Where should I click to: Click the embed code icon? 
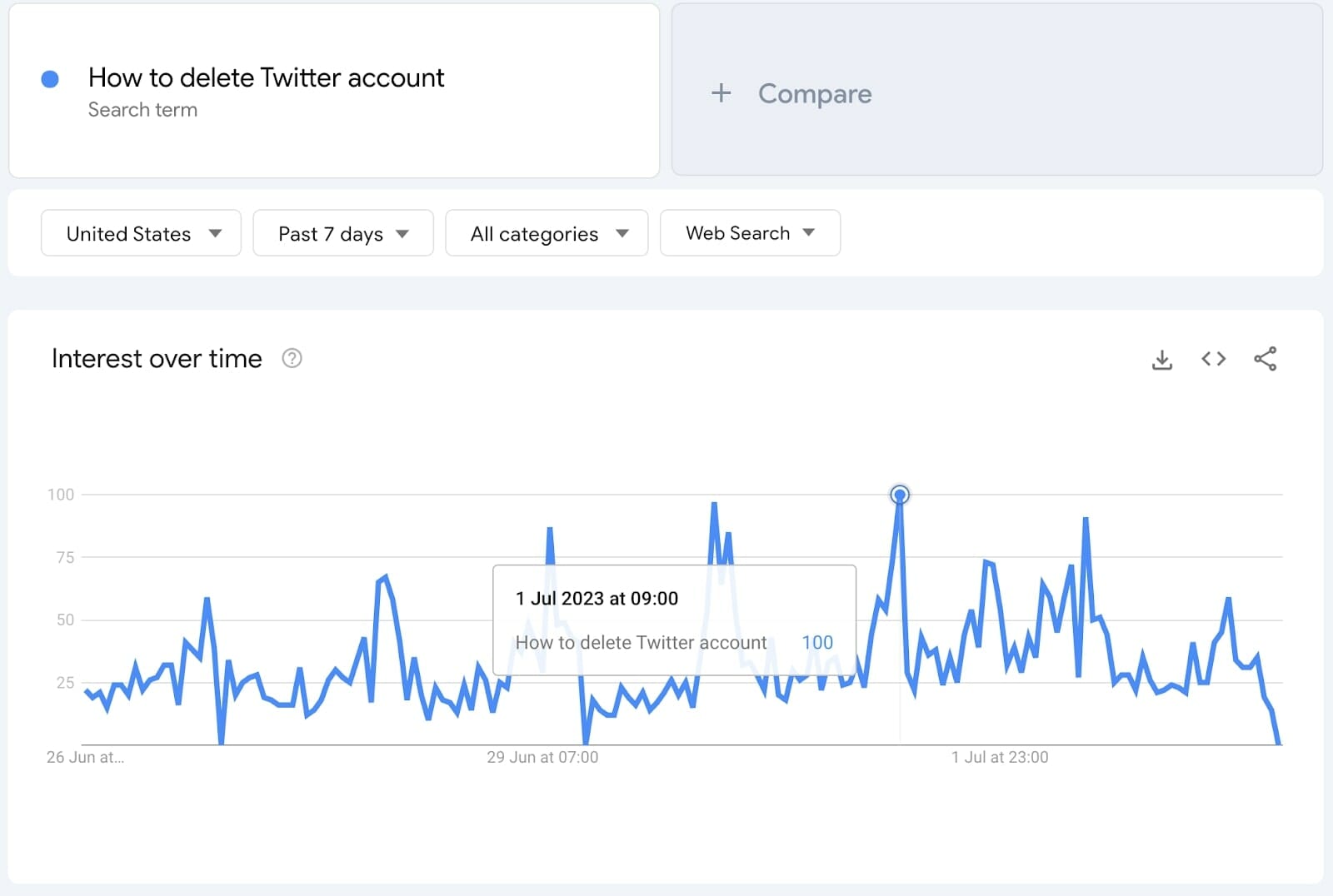[1213, 359]
